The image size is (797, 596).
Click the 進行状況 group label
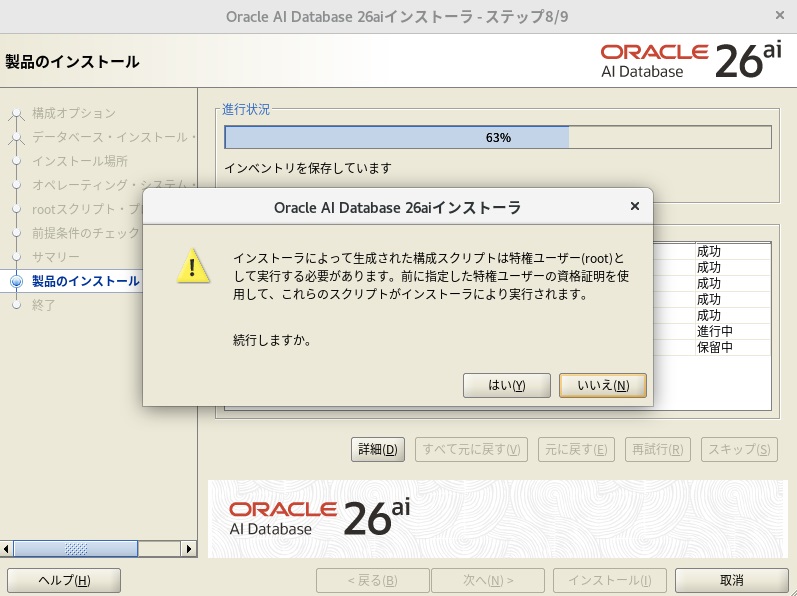click(246, 109)
